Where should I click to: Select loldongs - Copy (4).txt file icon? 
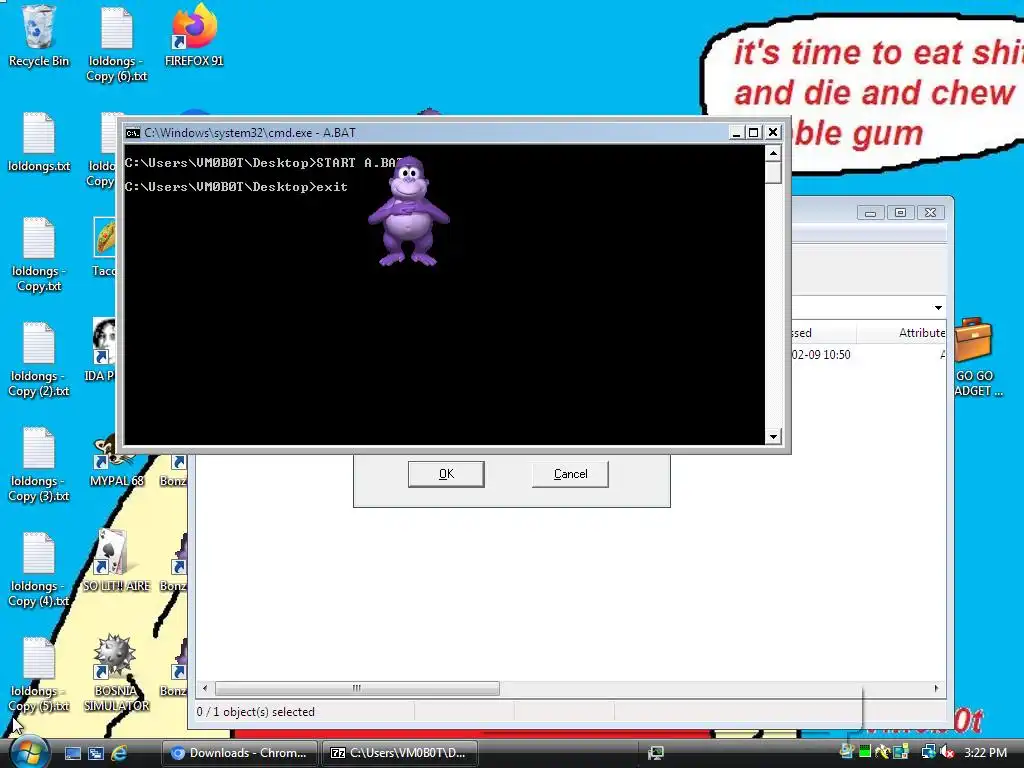coord(39,569)
